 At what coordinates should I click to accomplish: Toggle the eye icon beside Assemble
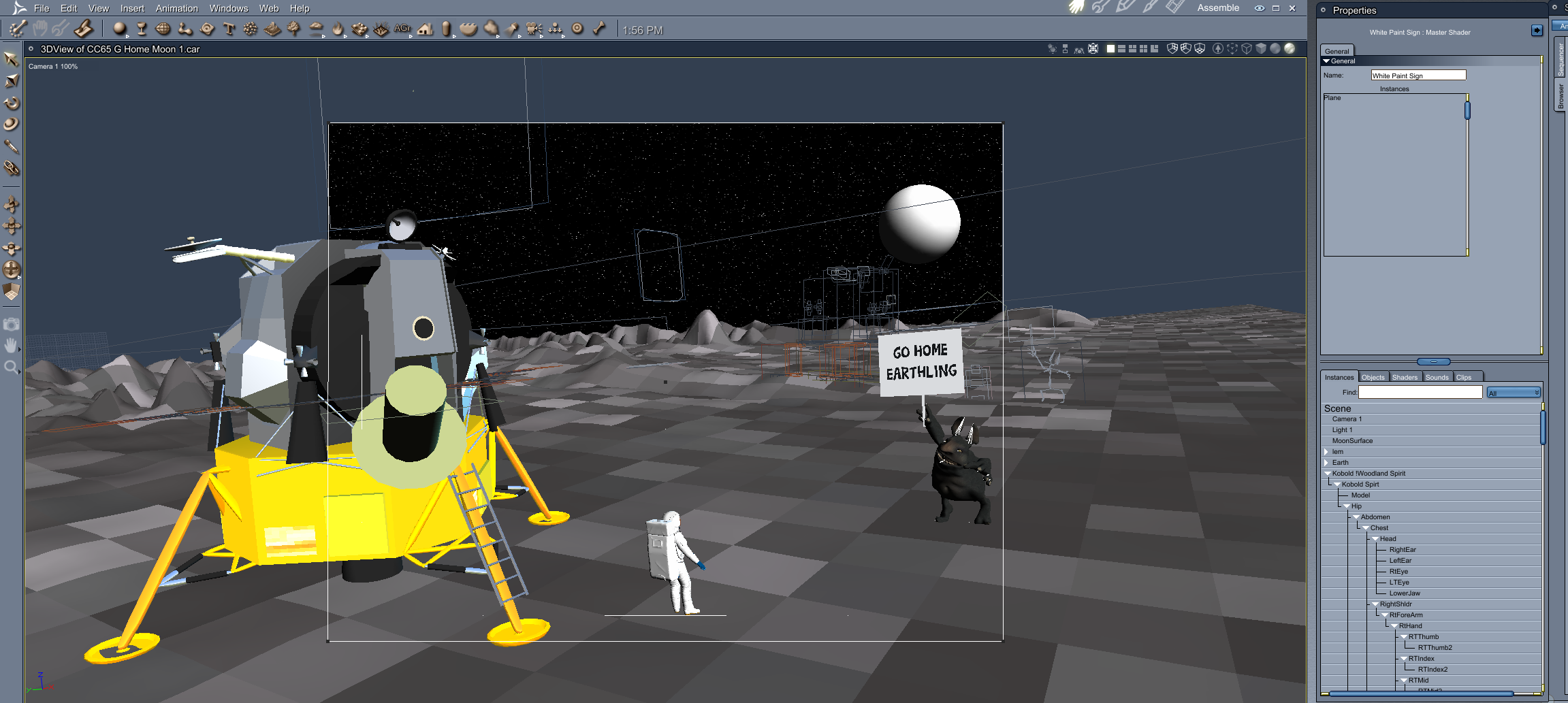click(1260, 8)
